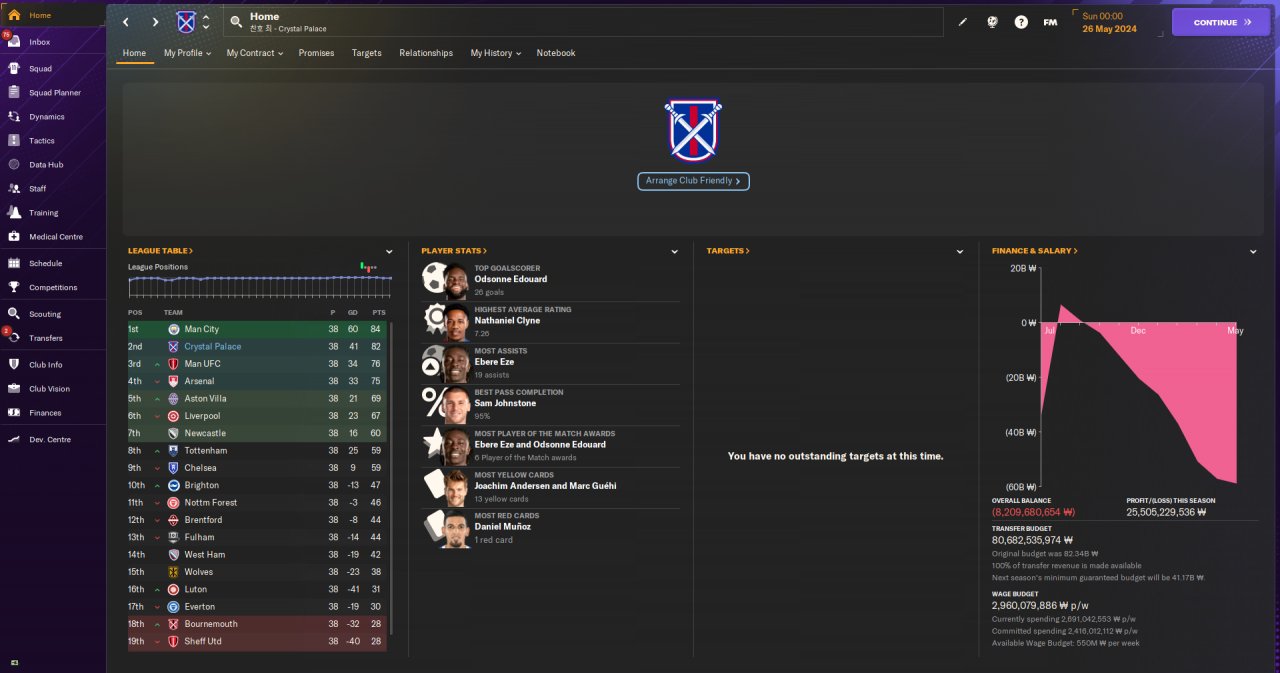Click the Continue button
This screenshot has width=1280, height=673.
[x=1220, y=22]
